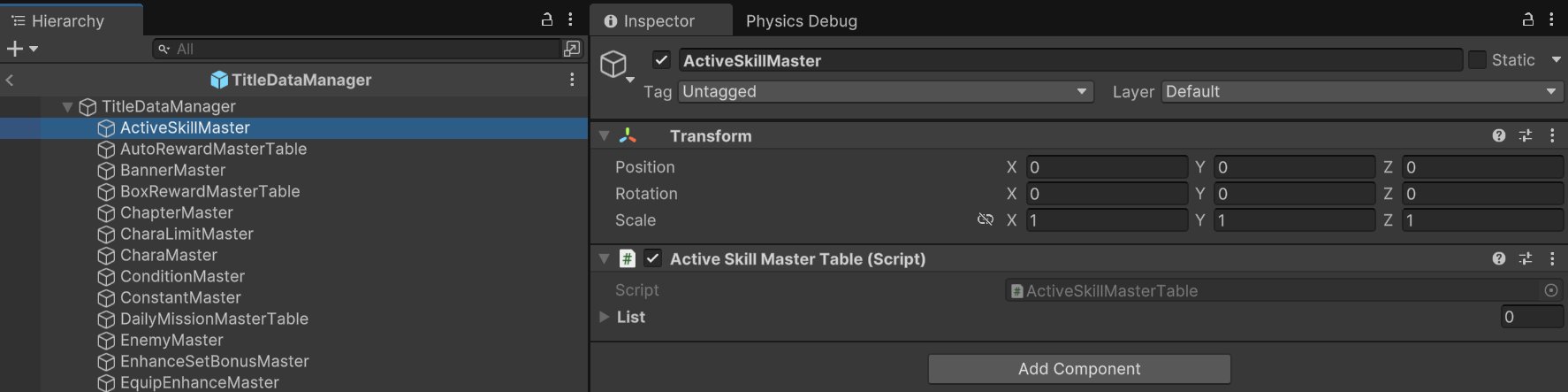
Task: Click the scale constrain proportions link icon
Action: click(x=986, y=219)
